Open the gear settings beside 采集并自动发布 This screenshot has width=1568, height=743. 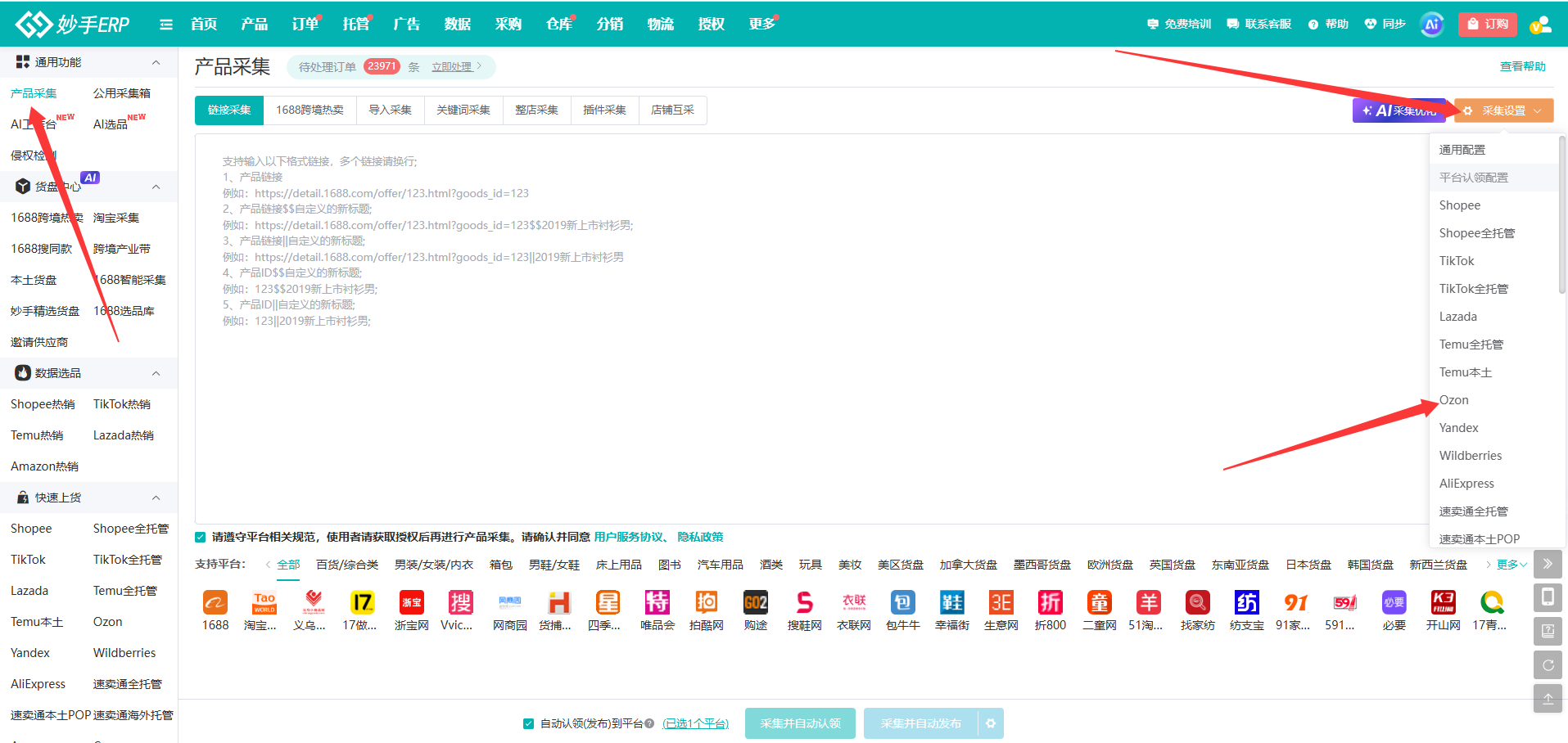tap(991, 723)
